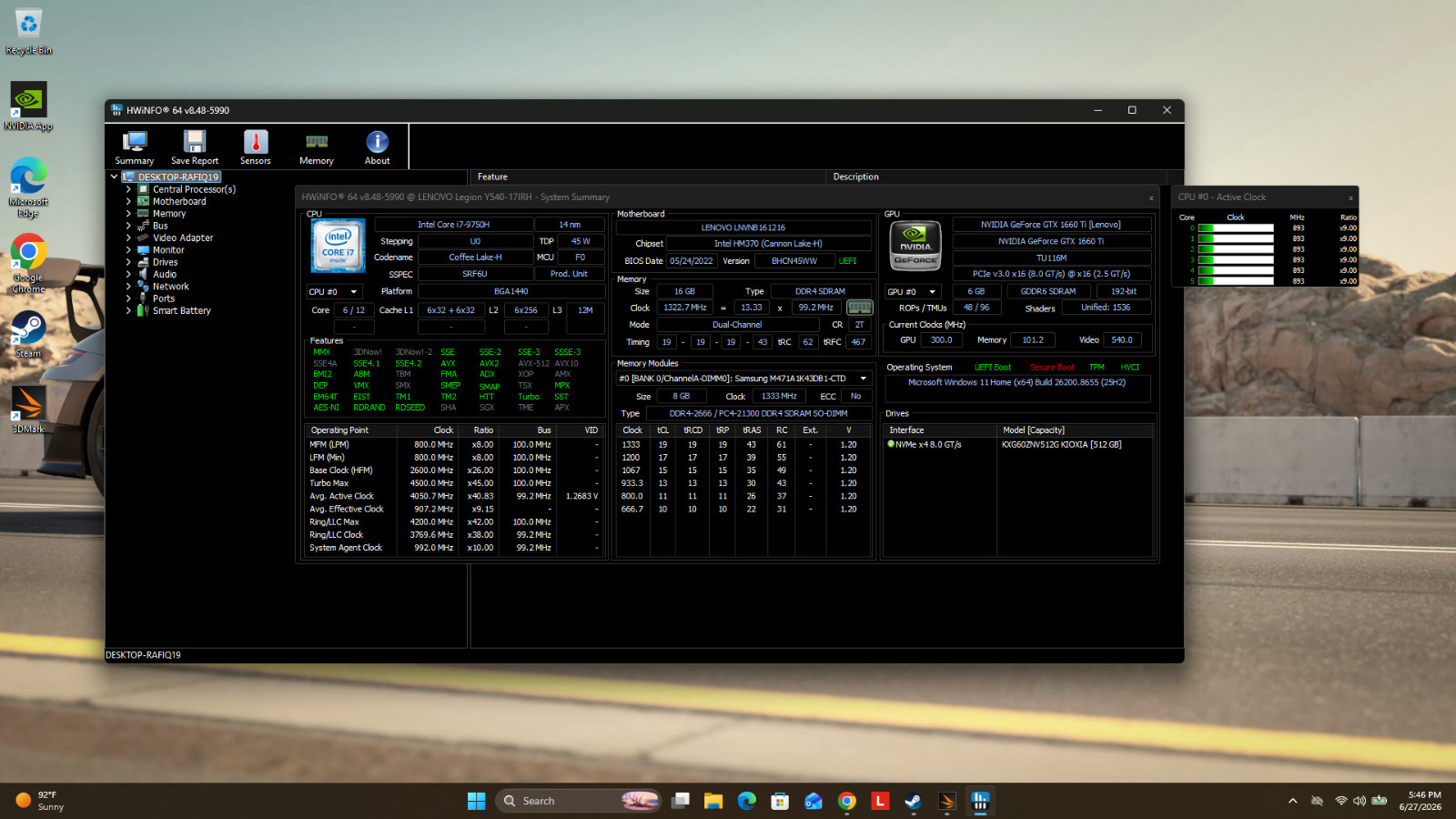The height and width of the screenshot is (819, 1456).
Task: Click the battery icon in the system tray
Action: (x=1380, y=801)
